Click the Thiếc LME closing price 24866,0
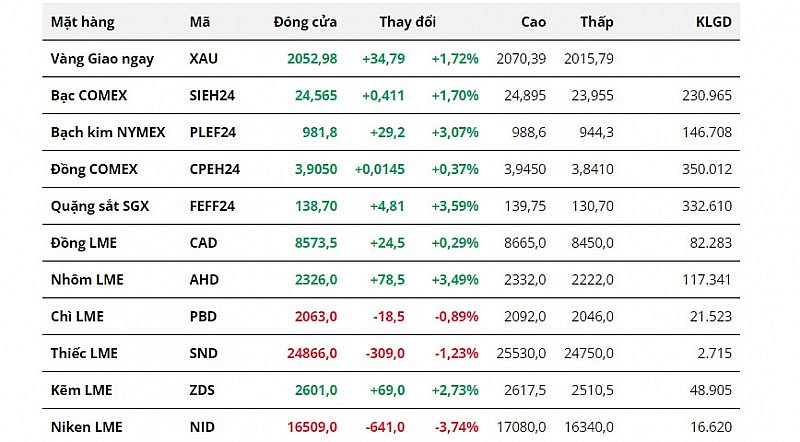Viewport: 800px width, 442px height. pyautogui.click(x=311, y=353)
